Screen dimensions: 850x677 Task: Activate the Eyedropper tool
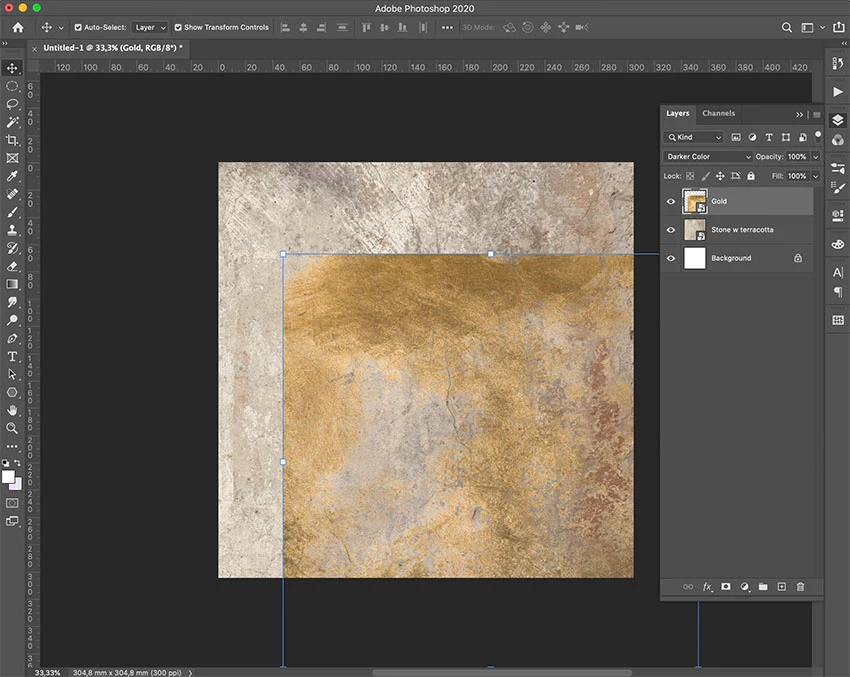tap(12, 176)
